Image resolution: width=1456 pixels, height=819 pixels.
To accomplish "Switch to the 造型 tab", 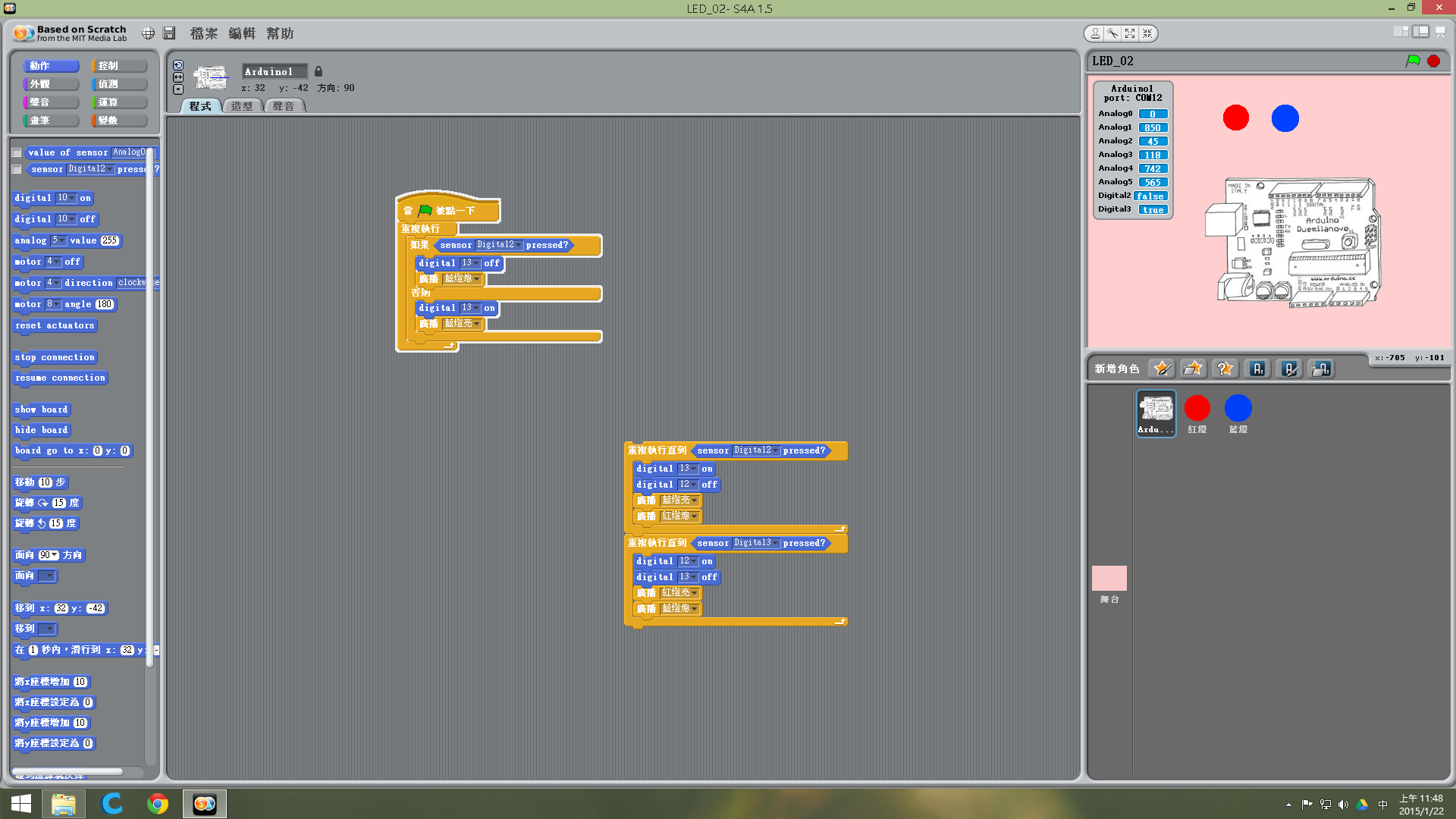I will coord(242,106).
